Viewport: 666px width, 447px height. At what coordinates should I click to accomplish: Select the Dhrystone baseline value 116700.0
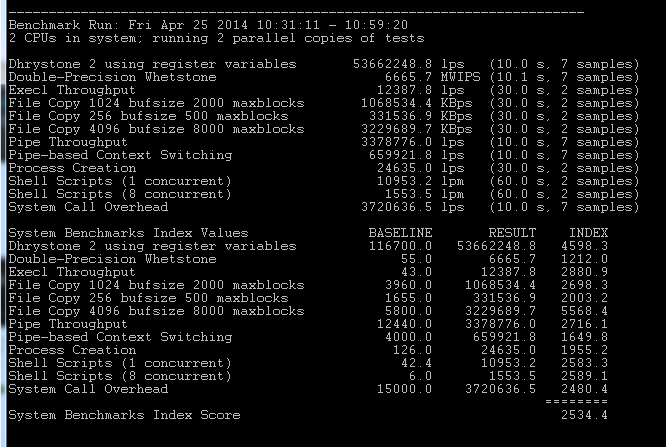(400, 246)
